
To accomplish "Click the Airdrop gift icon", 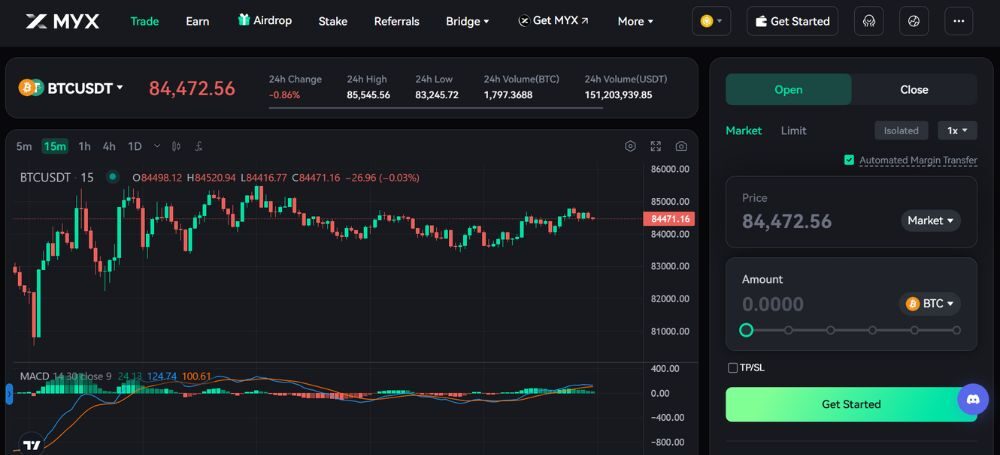I will (x=244, y=20).
